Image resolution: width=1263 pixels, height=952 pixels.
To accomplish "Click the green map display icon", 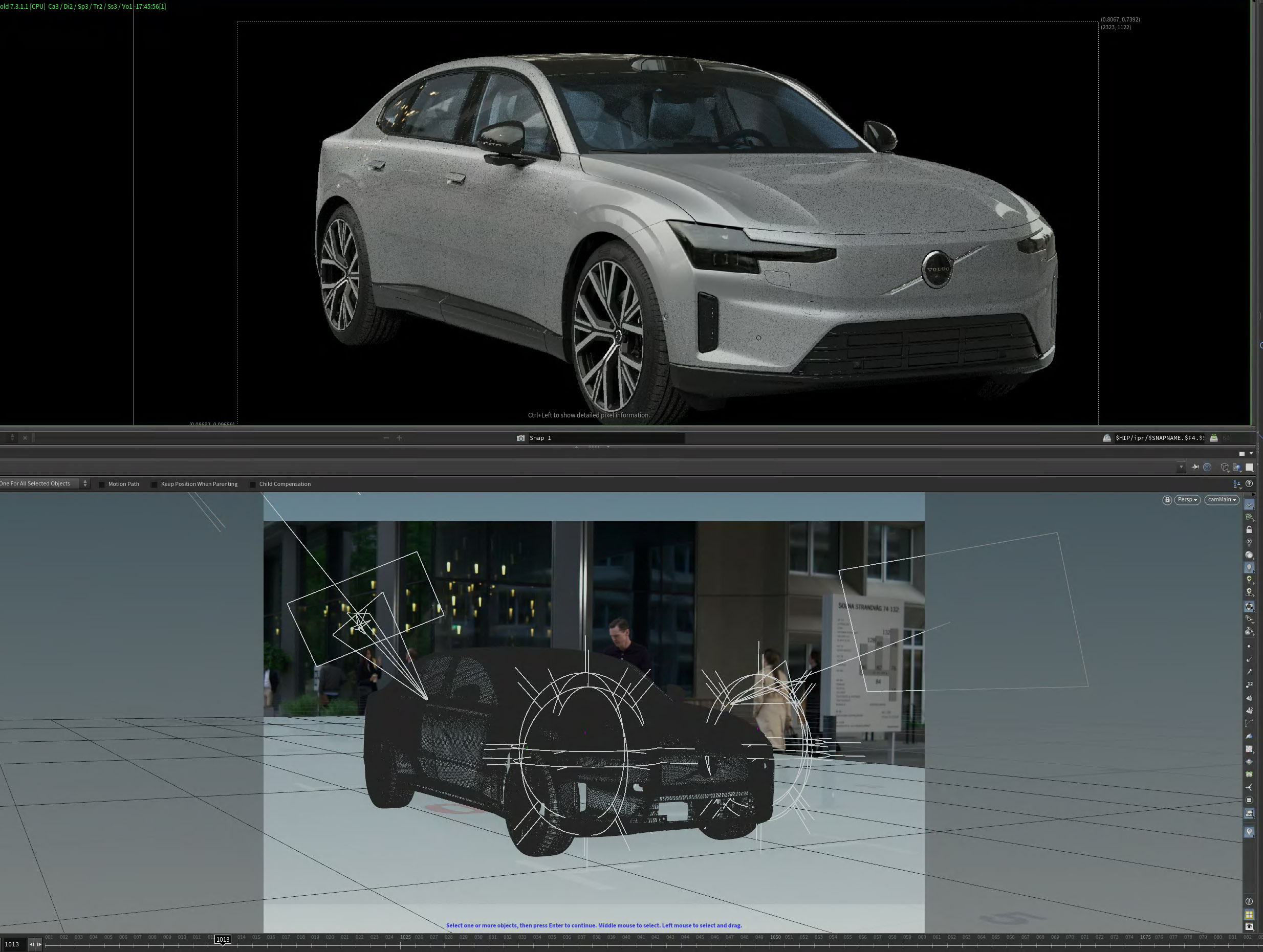I will pyautogui.click(x=1249, y=774).
